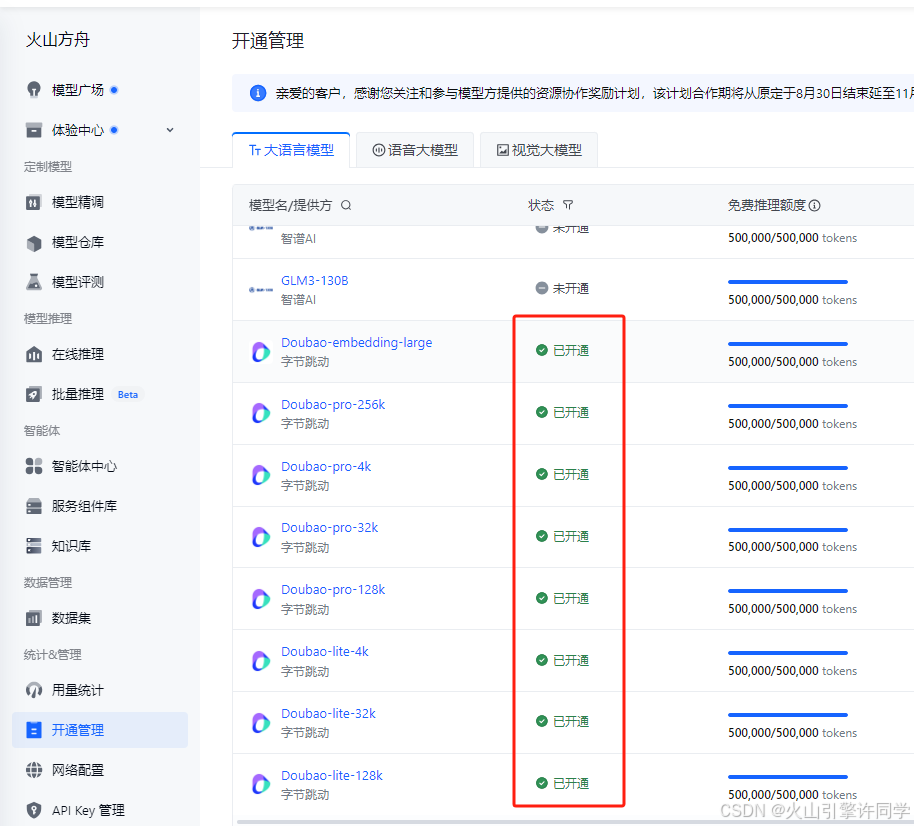Open the Doubao-lite-128k model link
914x826 pixels.
pyautogui.click(x=332, y=775)
